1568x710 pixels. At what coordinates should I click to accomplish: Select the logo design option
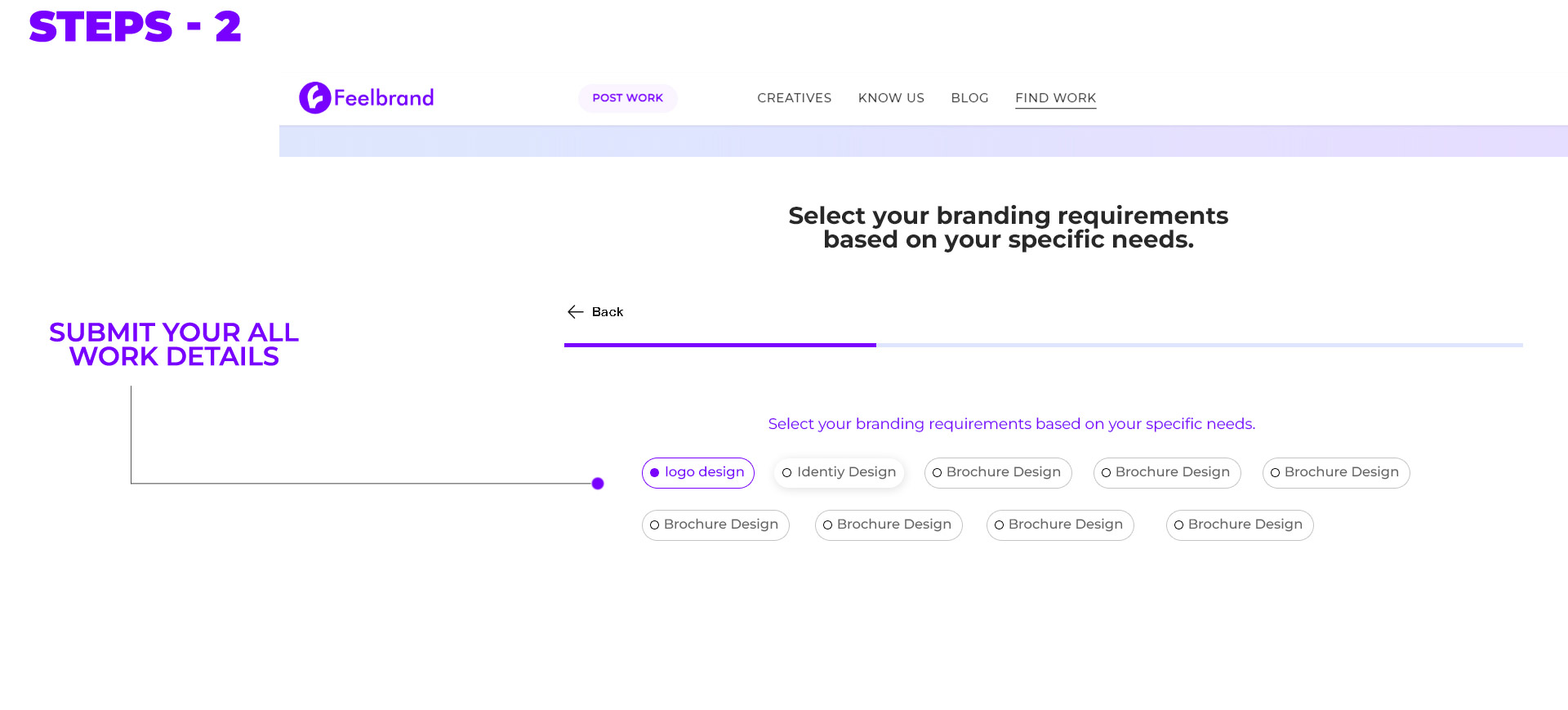pos(697,472)
